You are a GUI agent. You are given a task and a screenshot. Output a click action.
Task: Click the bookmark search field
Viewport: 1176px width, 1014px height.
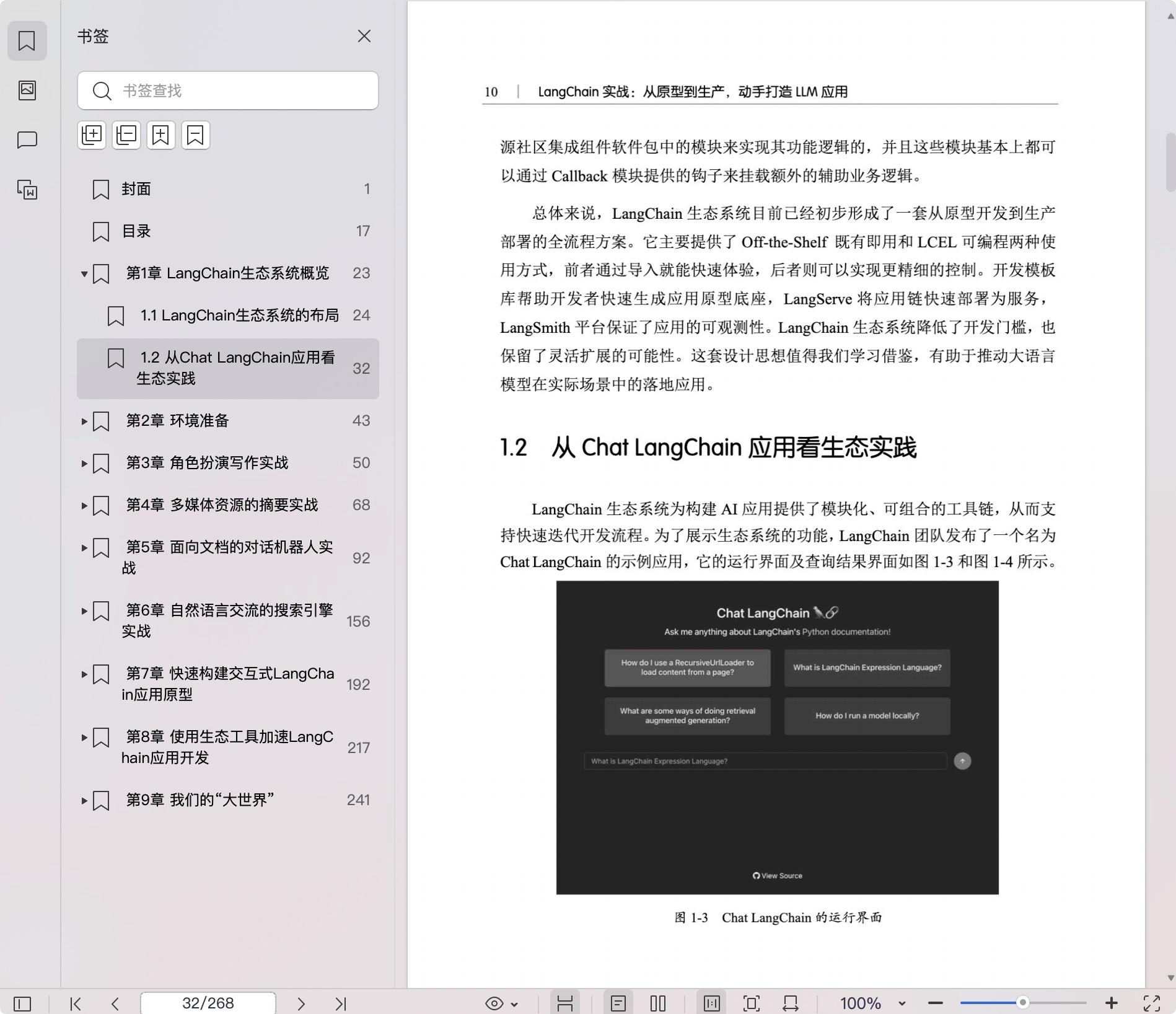(x=228, y=90)
